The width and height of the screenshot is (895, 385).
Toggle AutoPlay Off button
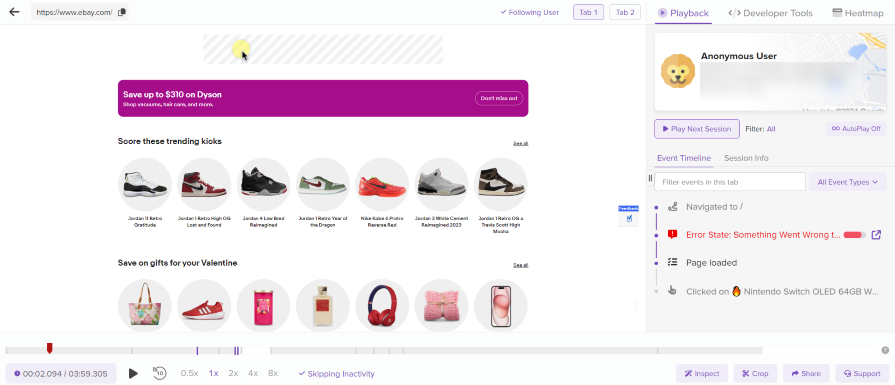(x=856, y=129)
